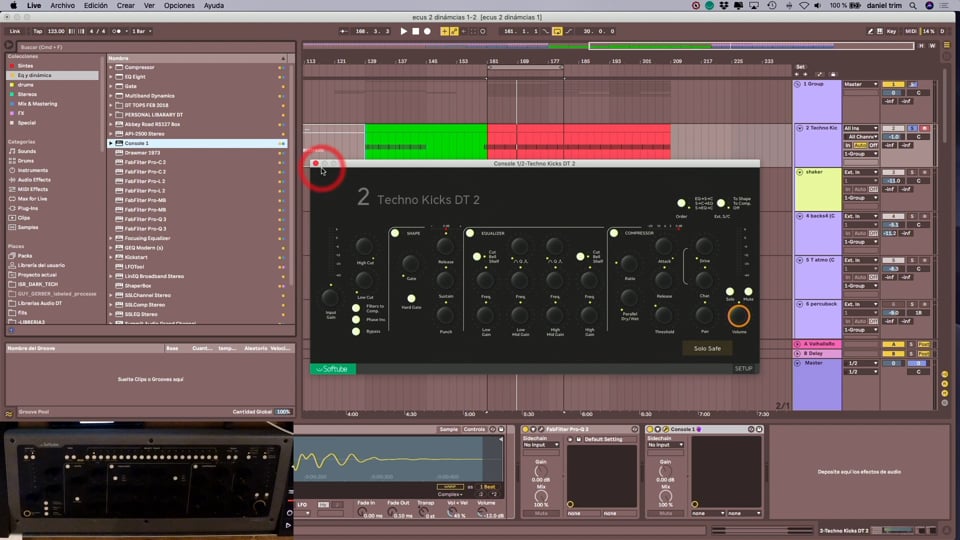Toggle the loop switch in transport bar
Viewport: 960px width, 540px height.
[x=557, y=31]
